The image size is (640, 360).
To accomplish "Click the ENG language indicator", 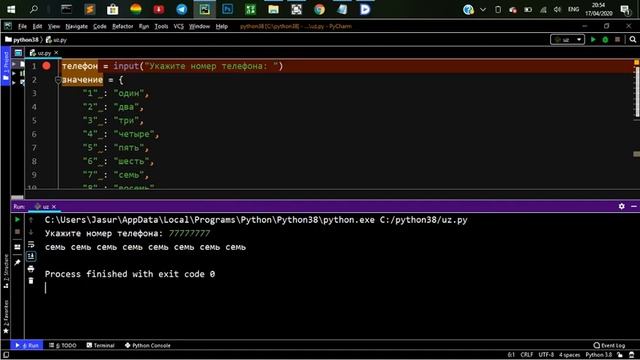I will click(x=573, y=9).
